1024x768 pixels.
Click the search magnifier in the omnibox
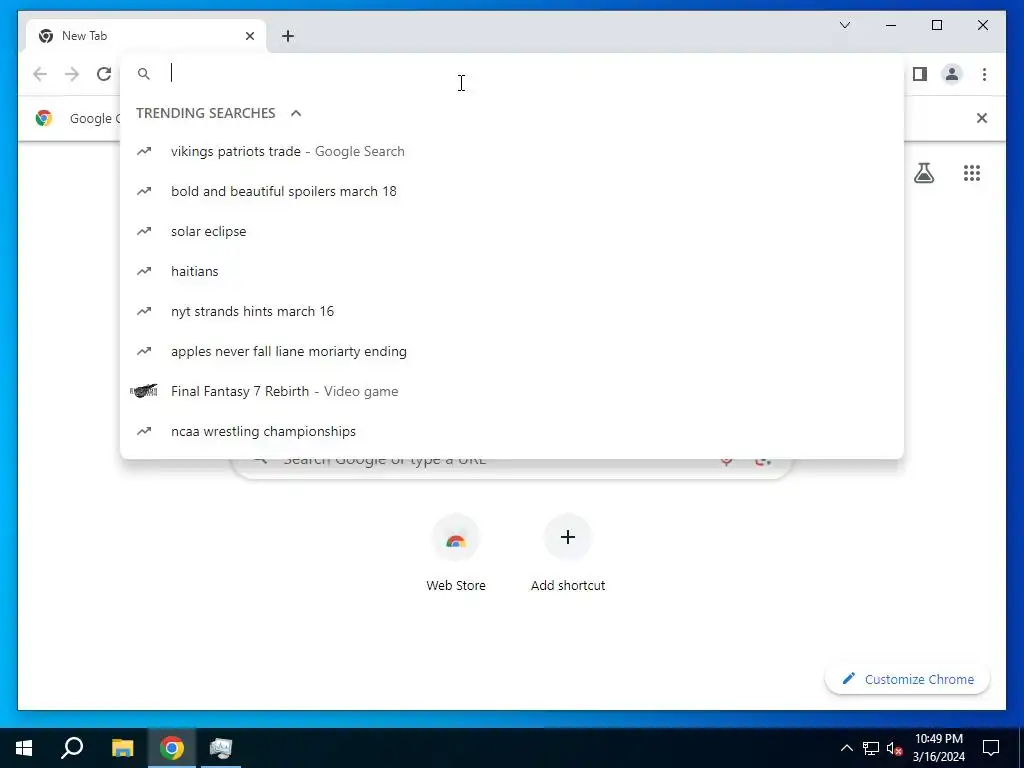pyautogui.click(x=144, y=74)
